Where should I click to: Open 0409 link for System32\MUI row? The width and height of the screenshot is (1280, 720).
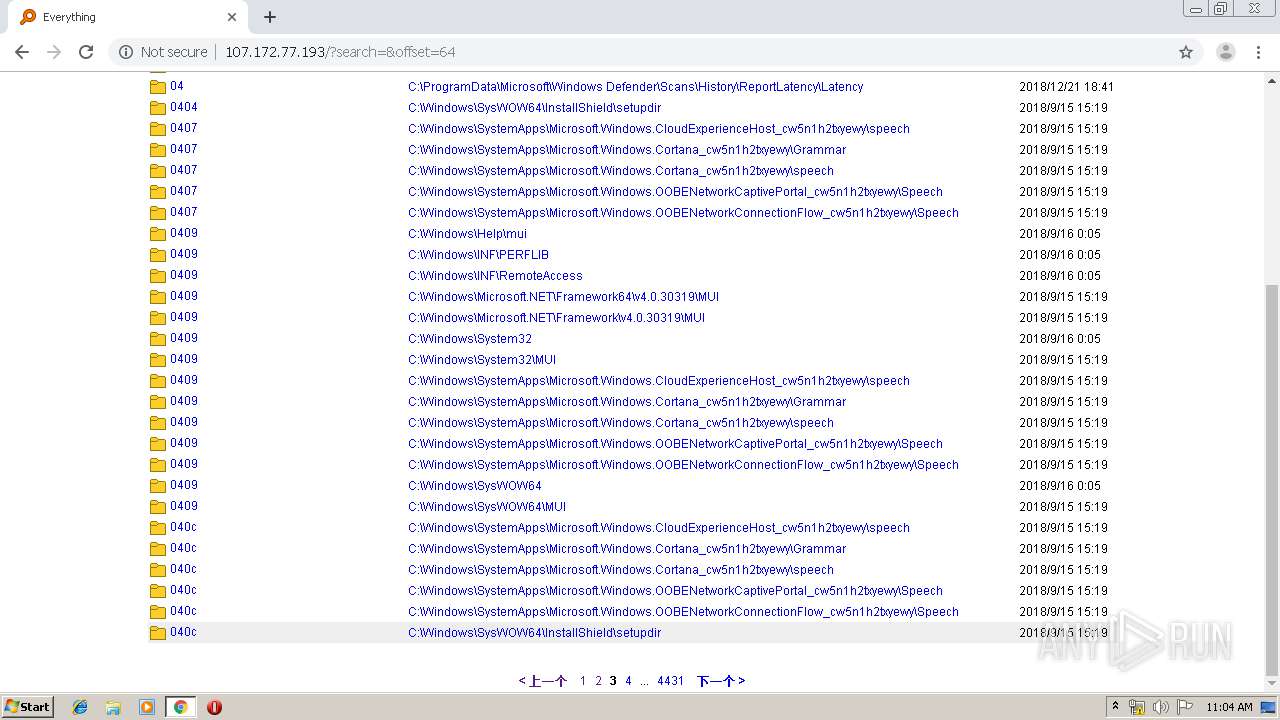[x=183, y=359]
